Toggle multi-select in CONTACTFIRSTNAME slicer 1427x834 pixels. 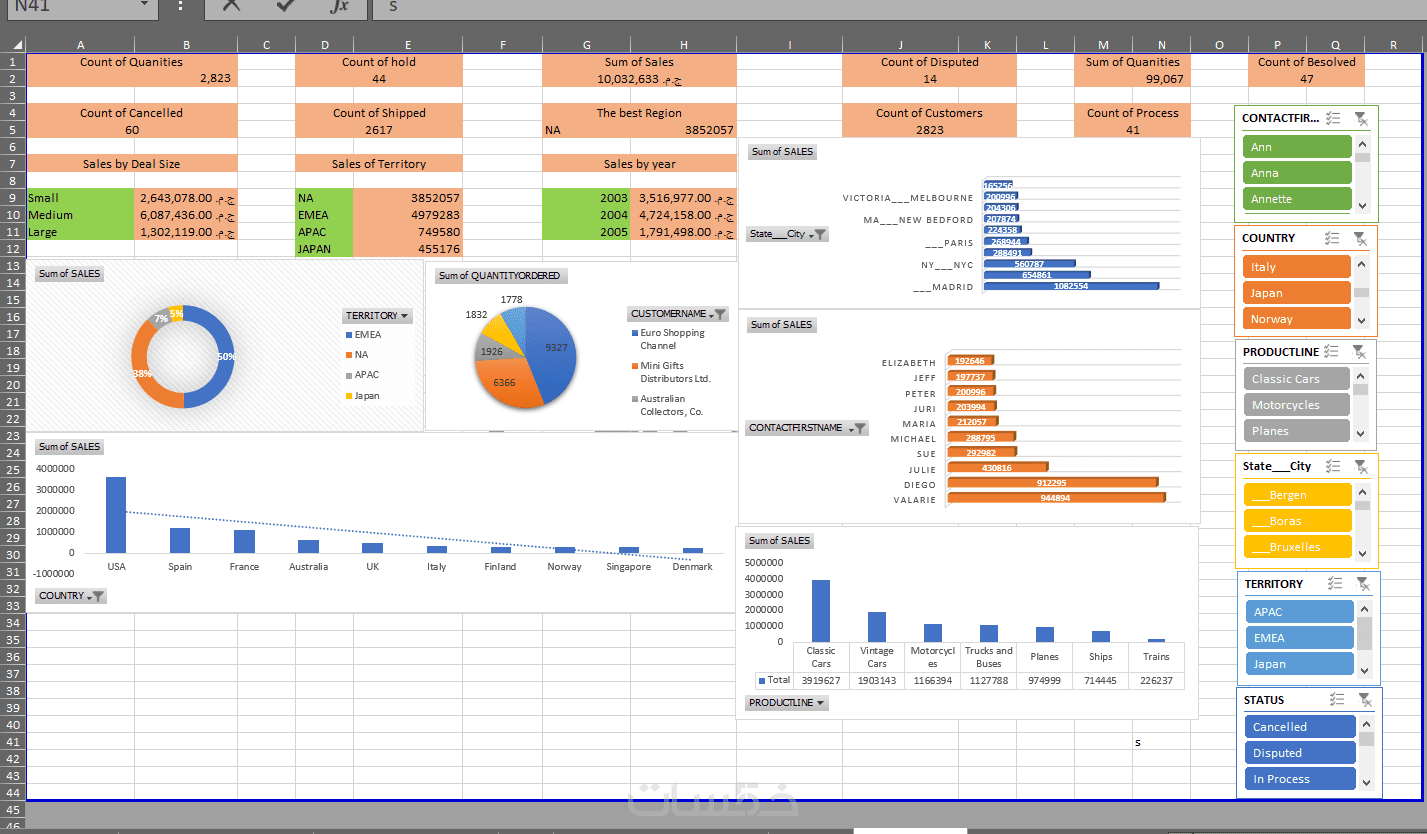(x=1333, y=118)
